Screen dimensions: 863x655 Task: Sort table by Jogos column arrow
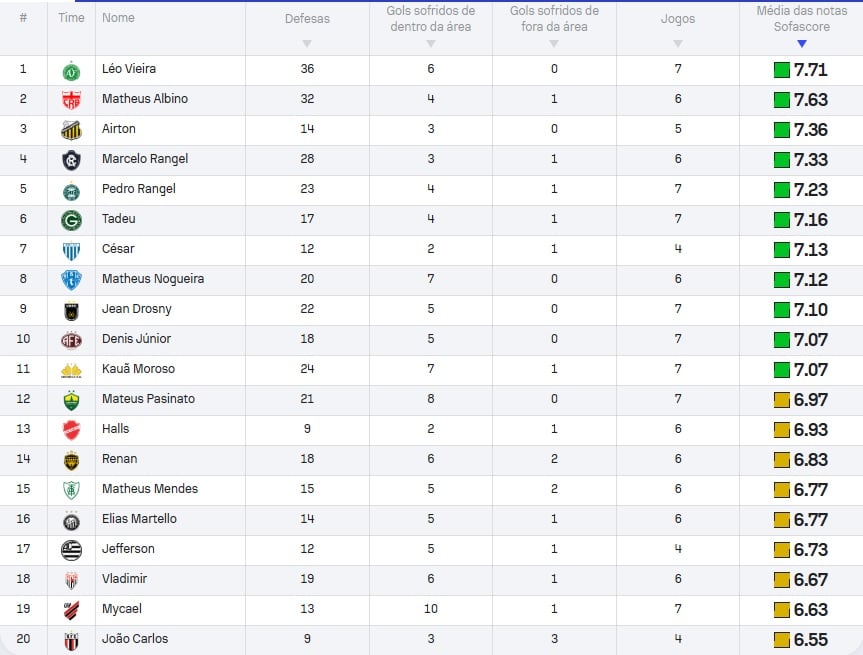(678, 43)
